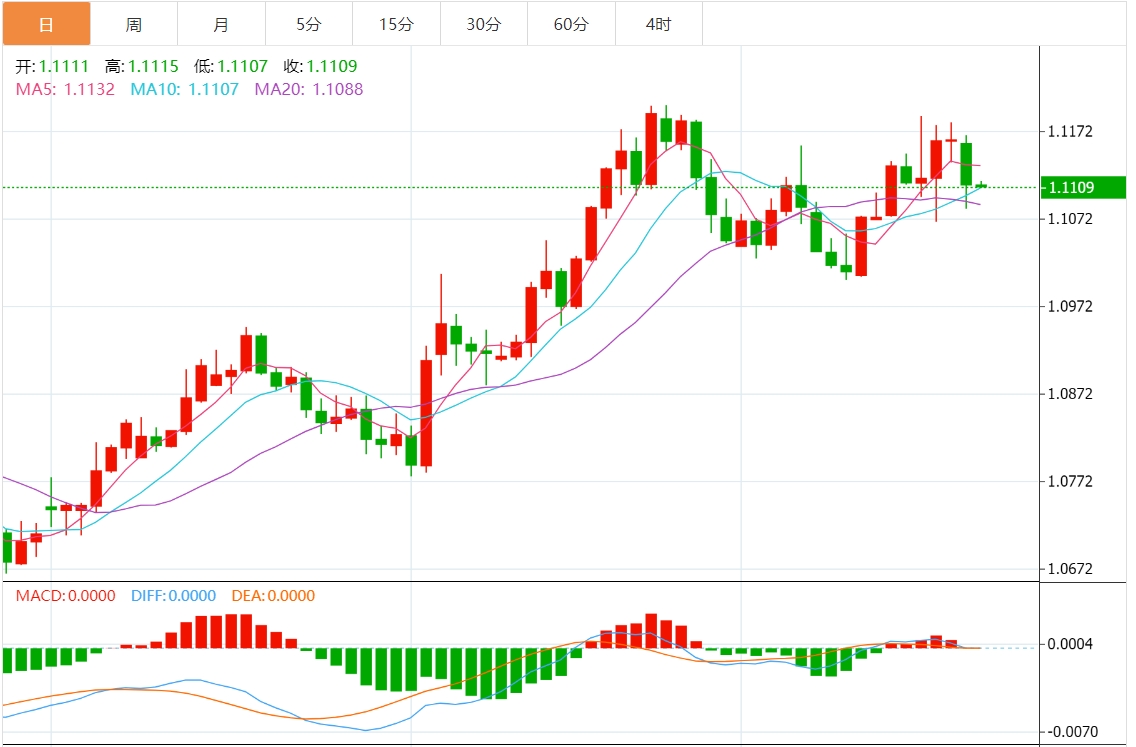Click the 开: 1.1111 opening price readout

(x=52, y=66)
